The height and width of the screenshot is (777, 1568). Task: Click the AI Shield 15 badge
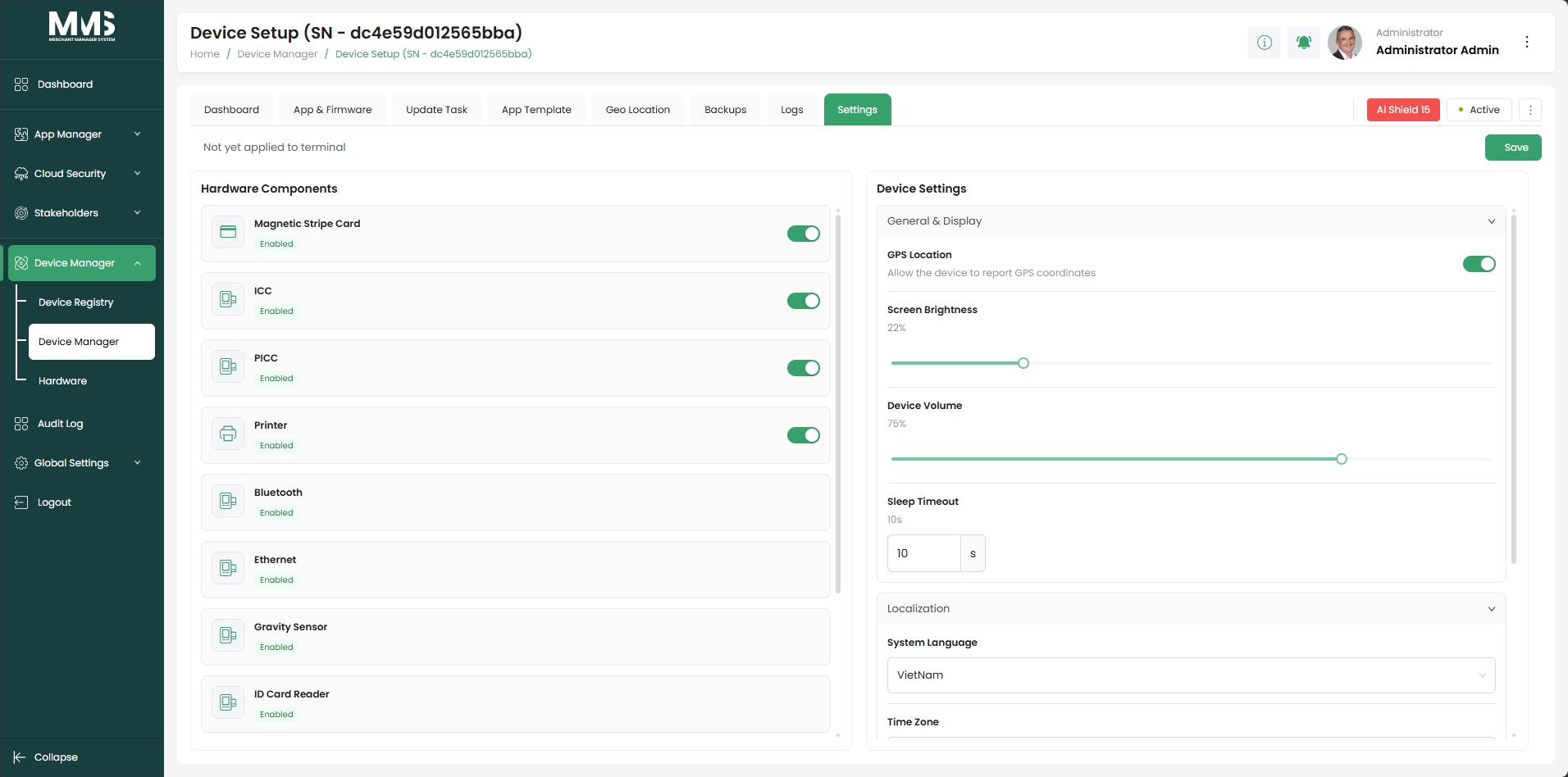pyautogui.click(x=1403, y=110)
